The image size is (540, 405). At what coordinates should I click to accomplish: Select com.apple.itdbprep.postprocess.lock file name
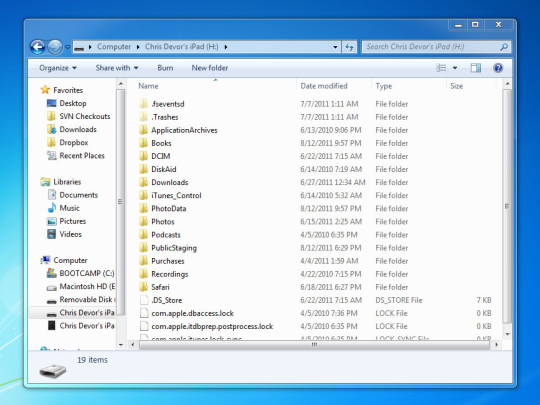tap(212, 326)
